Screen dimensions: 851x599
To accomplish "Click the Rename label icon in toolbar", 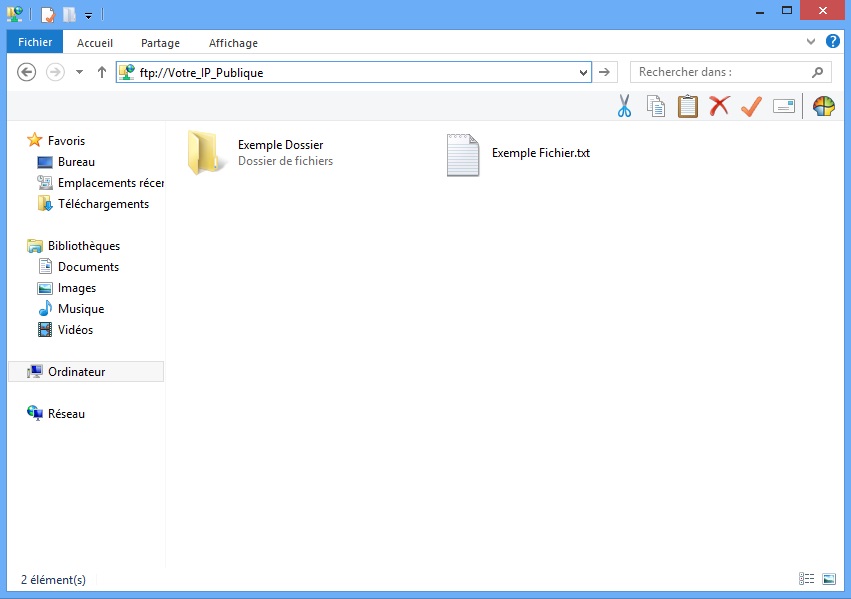I will pyautogui.click(x=784, y=106).
